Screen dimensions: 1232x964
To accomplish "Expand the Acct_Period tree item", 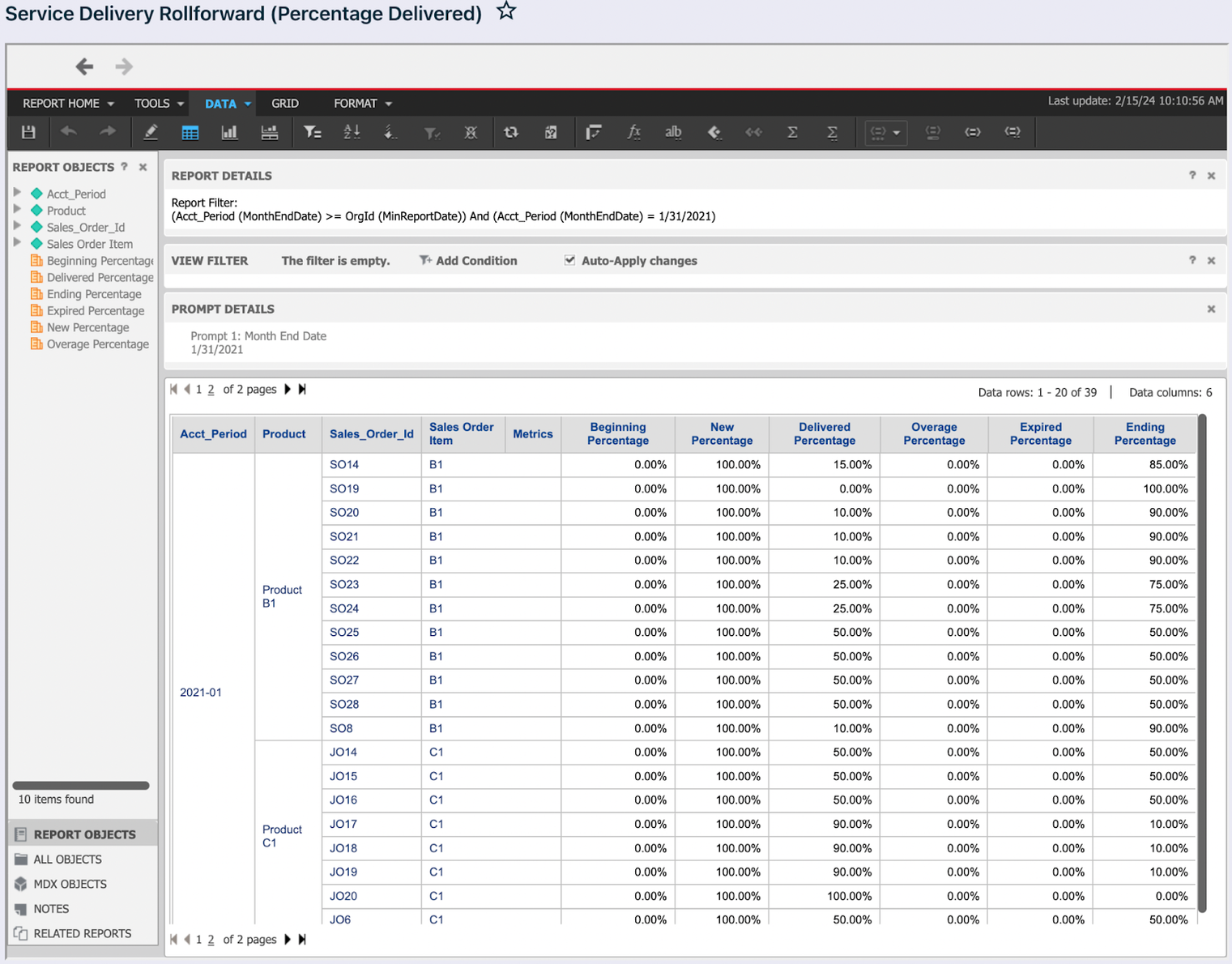I will 17,193.
